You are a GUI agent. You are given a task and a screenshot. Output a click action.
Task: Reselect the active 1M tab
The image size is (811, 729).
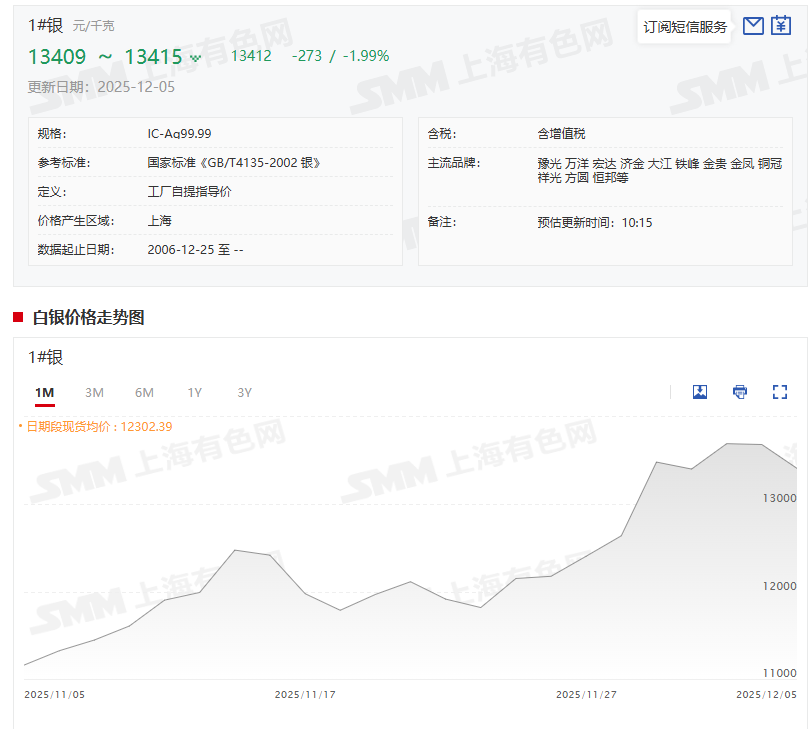pos(44,392)
